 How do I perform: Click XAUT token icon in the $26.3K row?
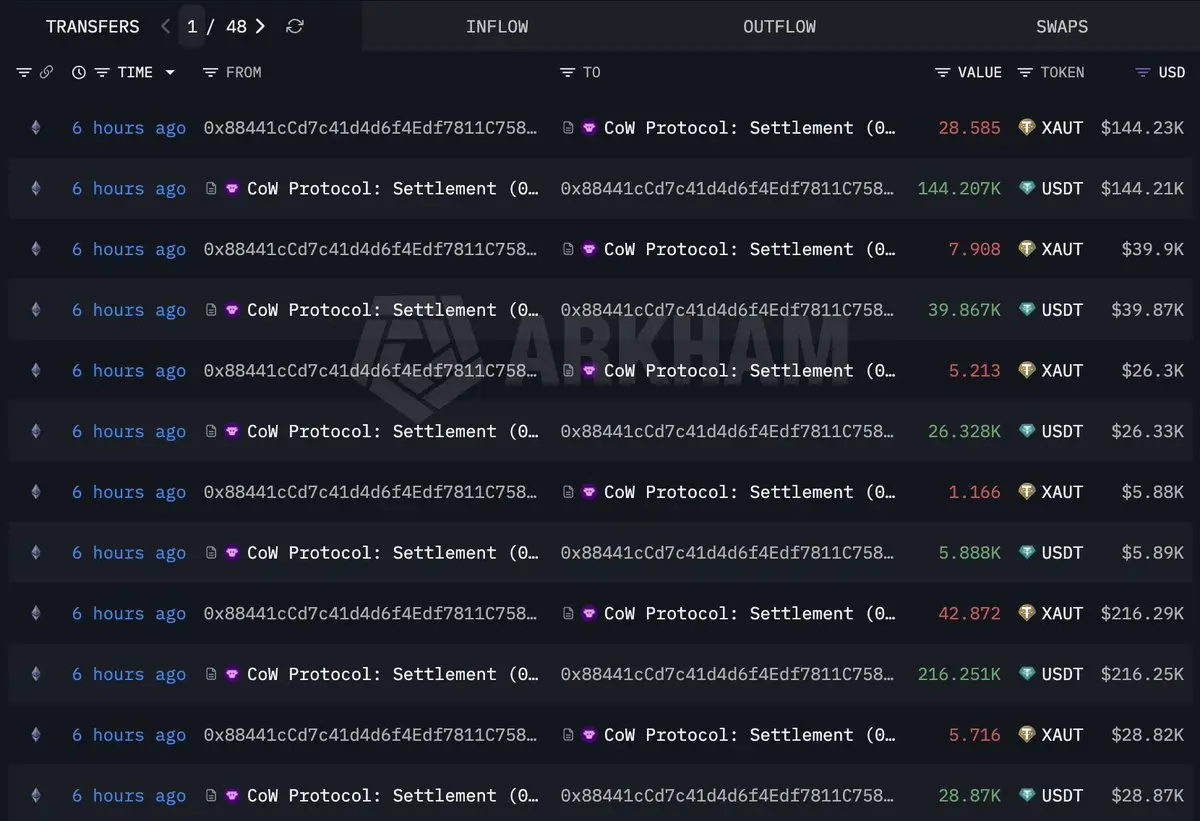1026,370
